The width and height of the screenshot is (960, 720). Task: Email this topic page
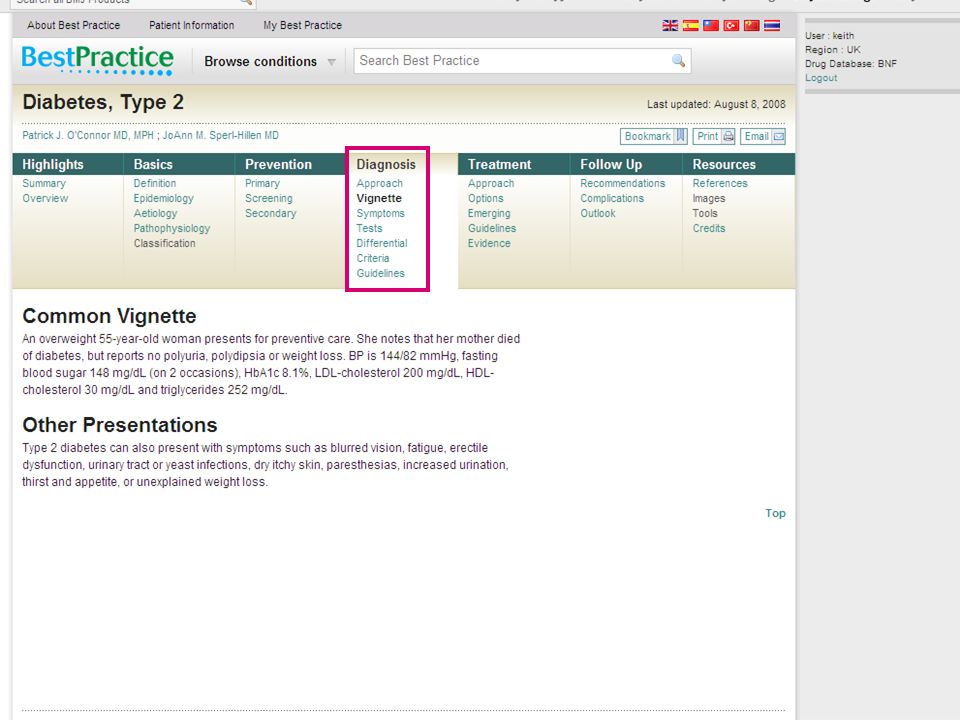pos(763,136)
